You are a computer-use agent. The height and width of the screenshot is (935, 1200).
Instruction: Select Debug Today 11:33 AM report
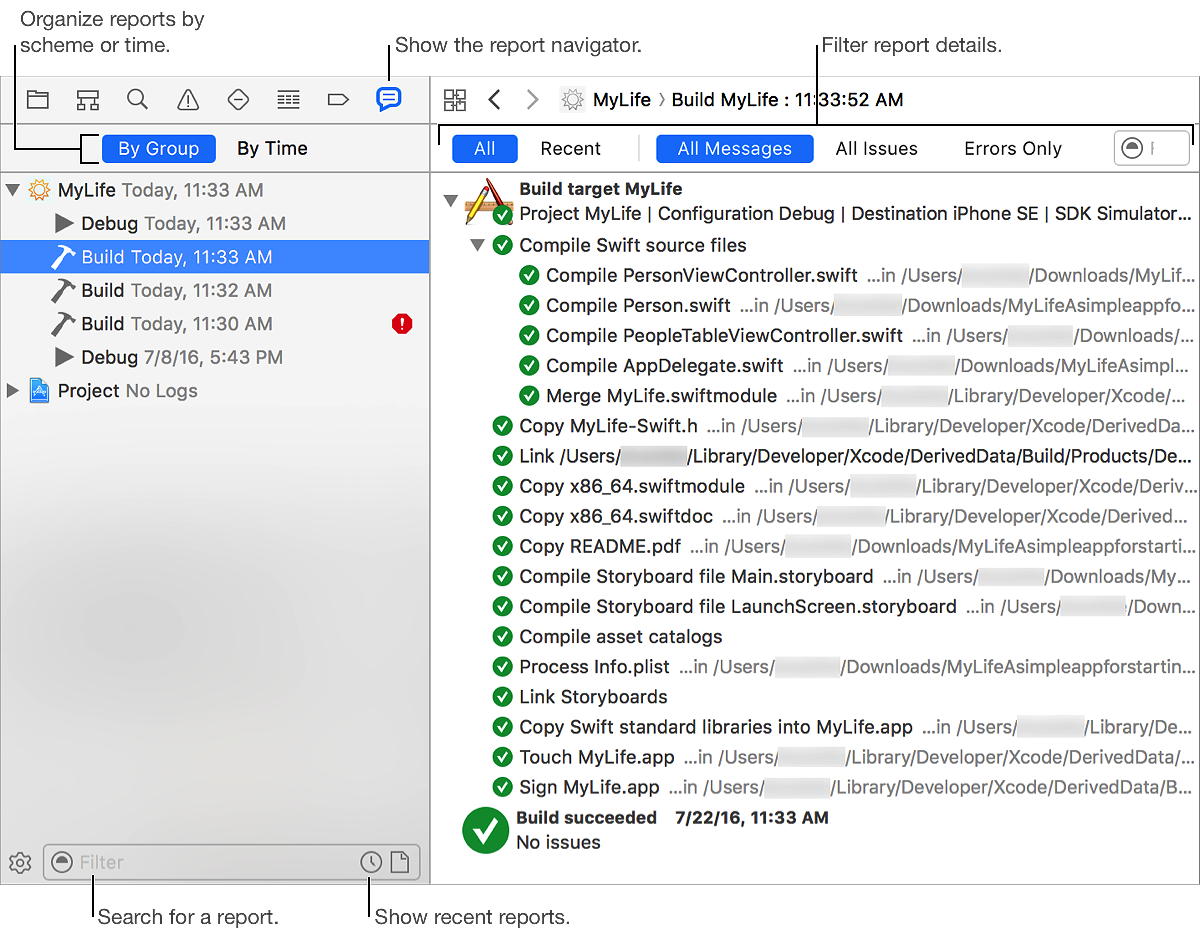[214, 223]
